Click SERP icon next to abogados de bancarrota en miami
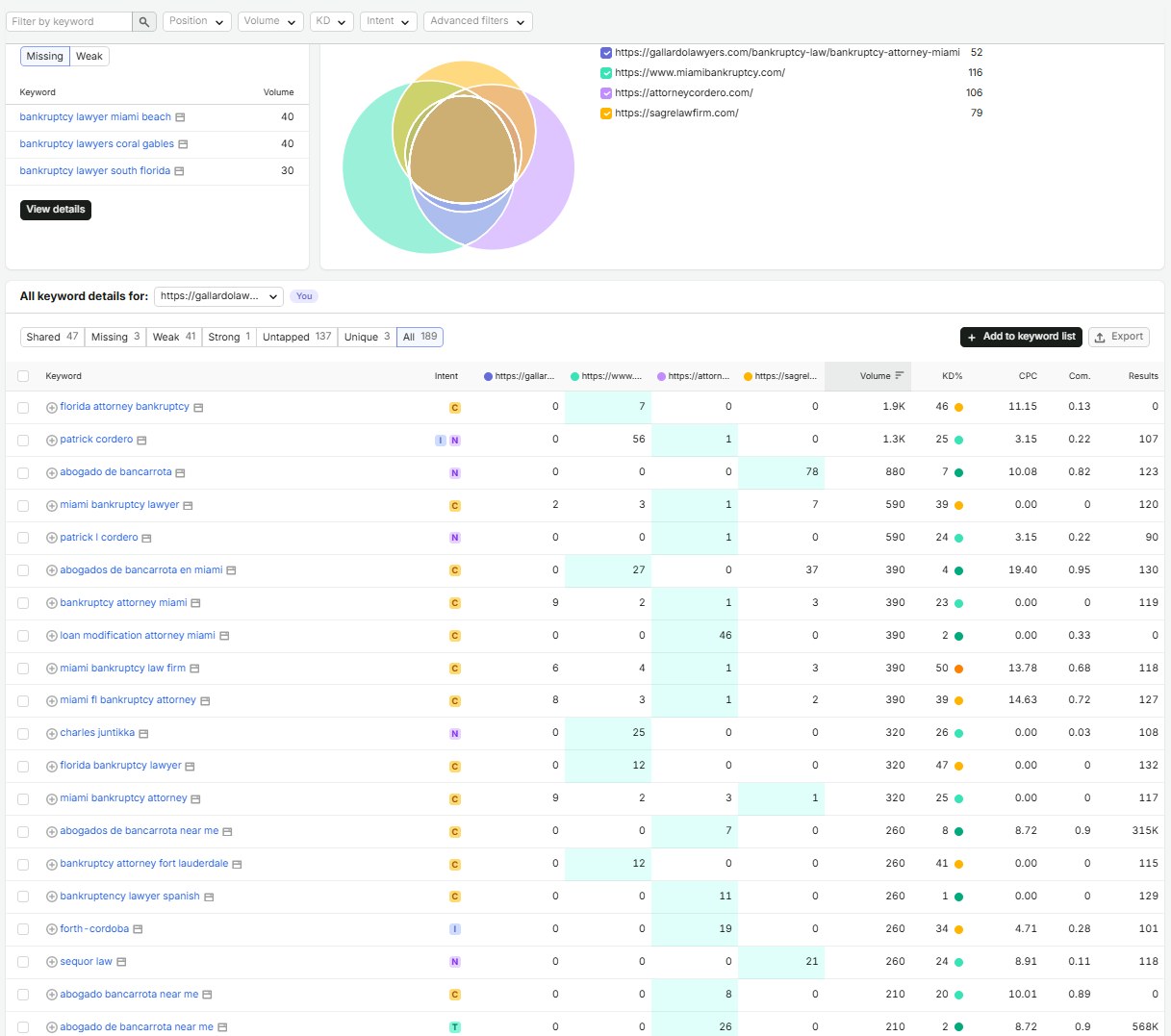Image resolution: width=1171 pixels, height=1036 pixels. (x=231, y=570)
